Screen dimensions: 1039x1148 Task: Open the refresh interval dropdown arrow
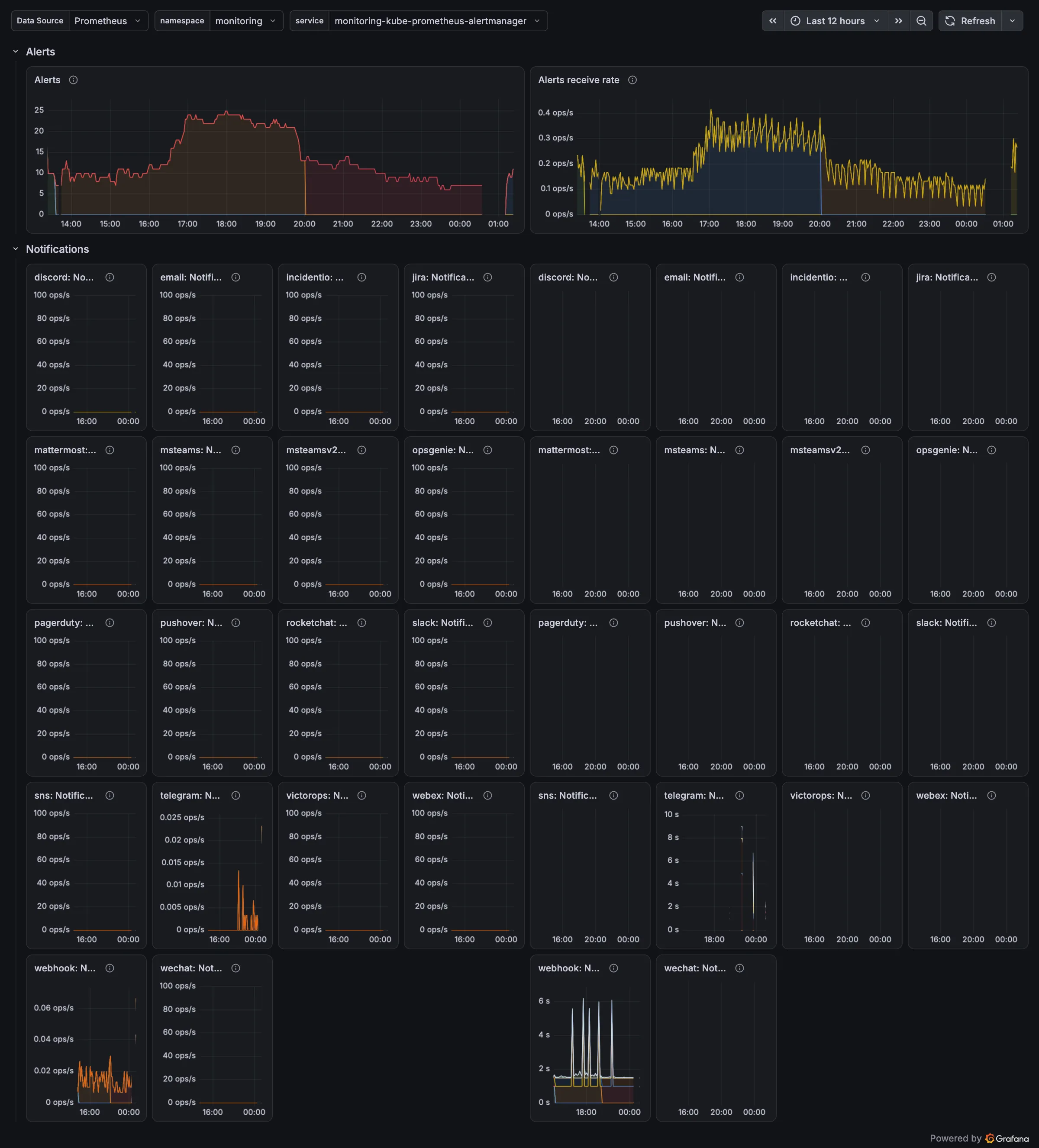pyautogui.click(x=1012, y=21)
